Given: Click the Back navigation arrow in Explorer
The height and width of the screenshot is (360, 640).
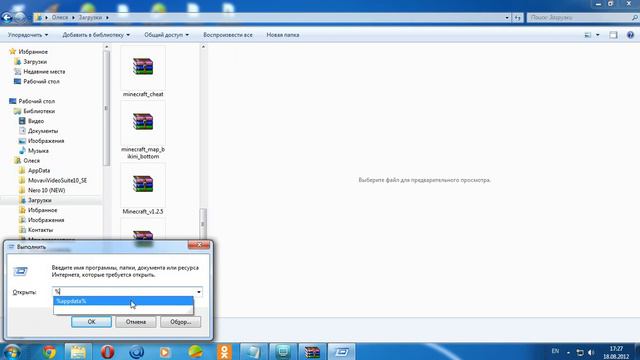Looking at the screenshot, I should (x=7, y=18).
